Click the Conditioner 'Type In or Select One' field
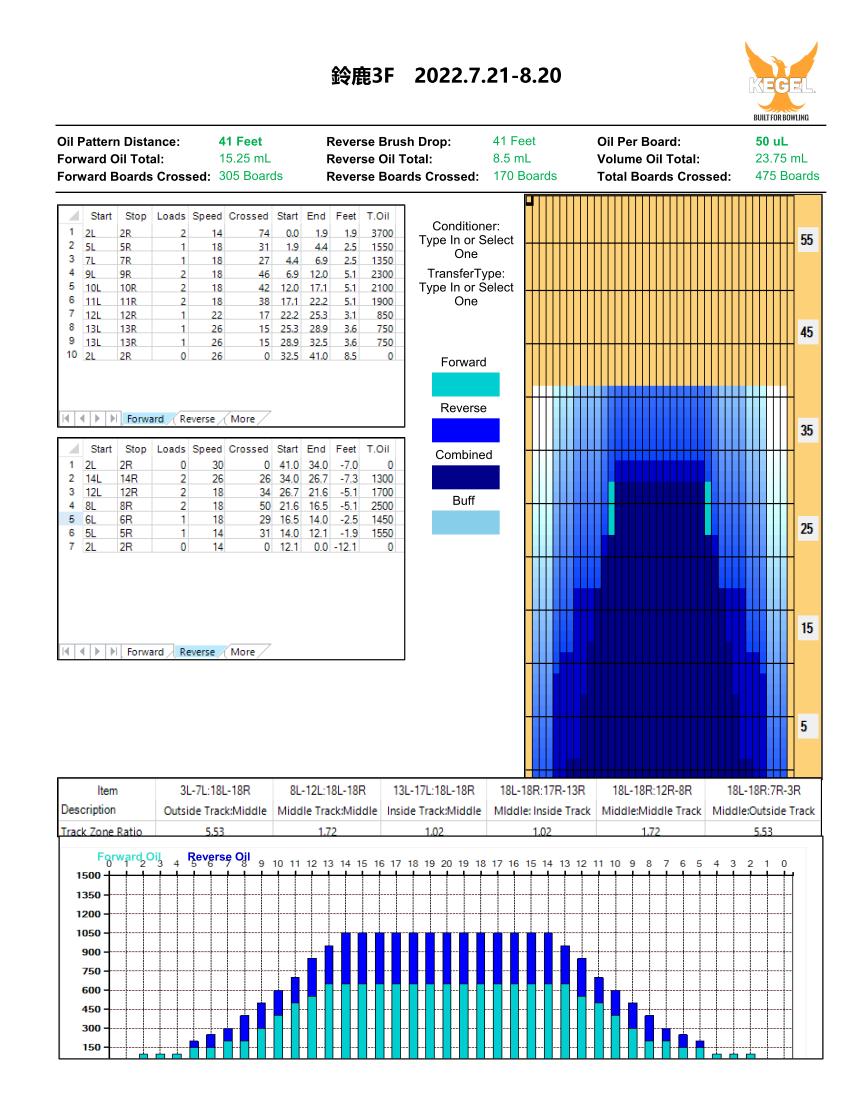The height and width of the screenshot is (1100, 850). pyautogui.click(x=466, y=247)
